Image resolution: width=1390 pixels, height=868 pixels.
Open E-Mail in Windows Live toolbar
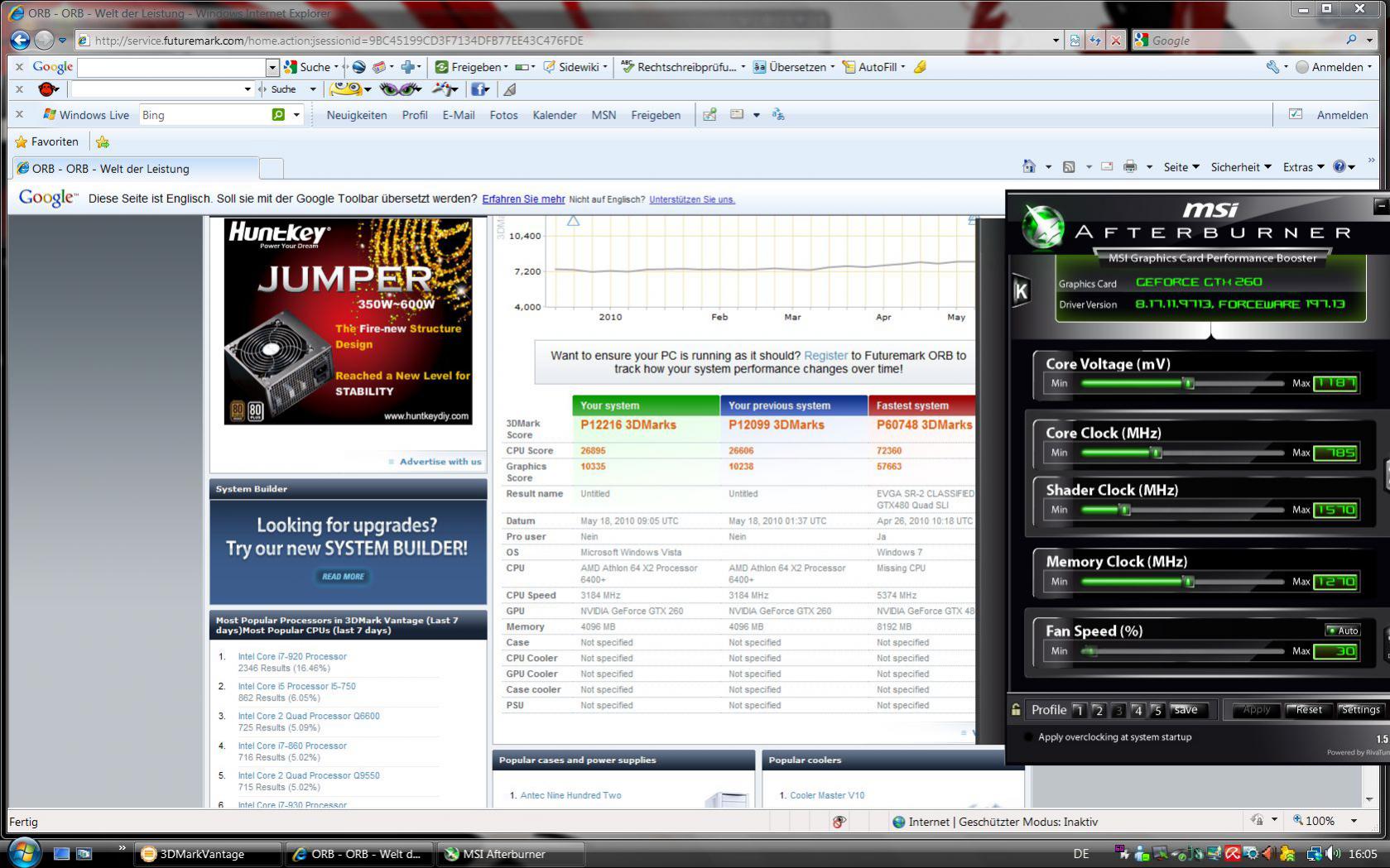click(459, 115)
